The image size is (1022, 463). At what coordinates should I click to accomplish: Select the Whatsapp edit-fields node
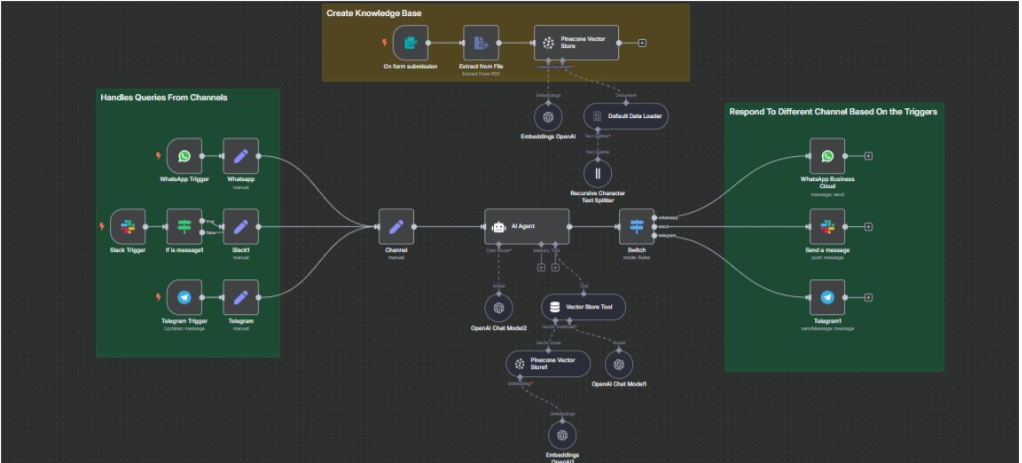[x=241, y=156]
